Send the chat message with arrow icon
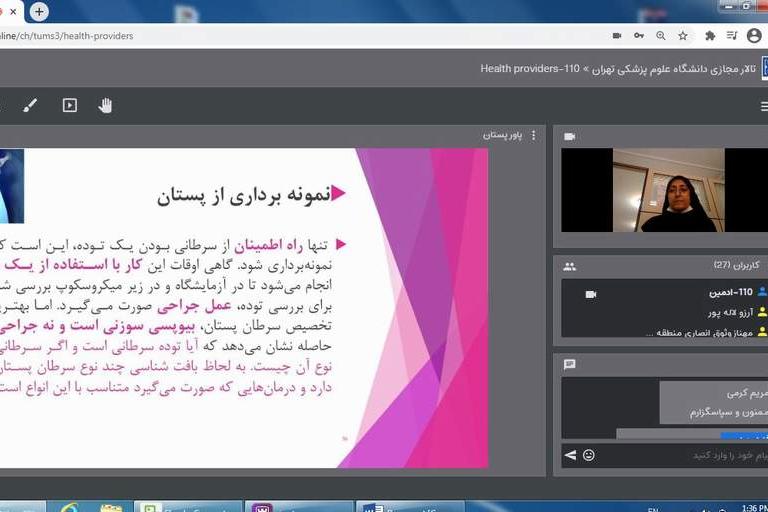The width and height of the screenshot is (768, 512). 570,455
